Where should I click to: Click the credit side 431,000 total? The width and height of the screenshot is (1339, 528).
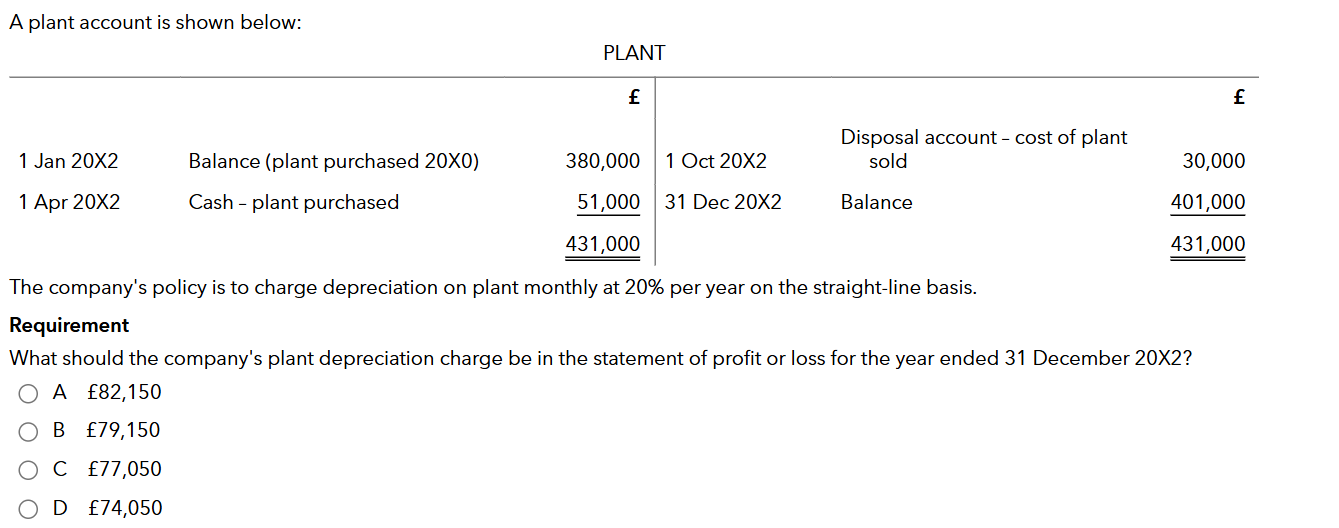(x=1208, y=244)
